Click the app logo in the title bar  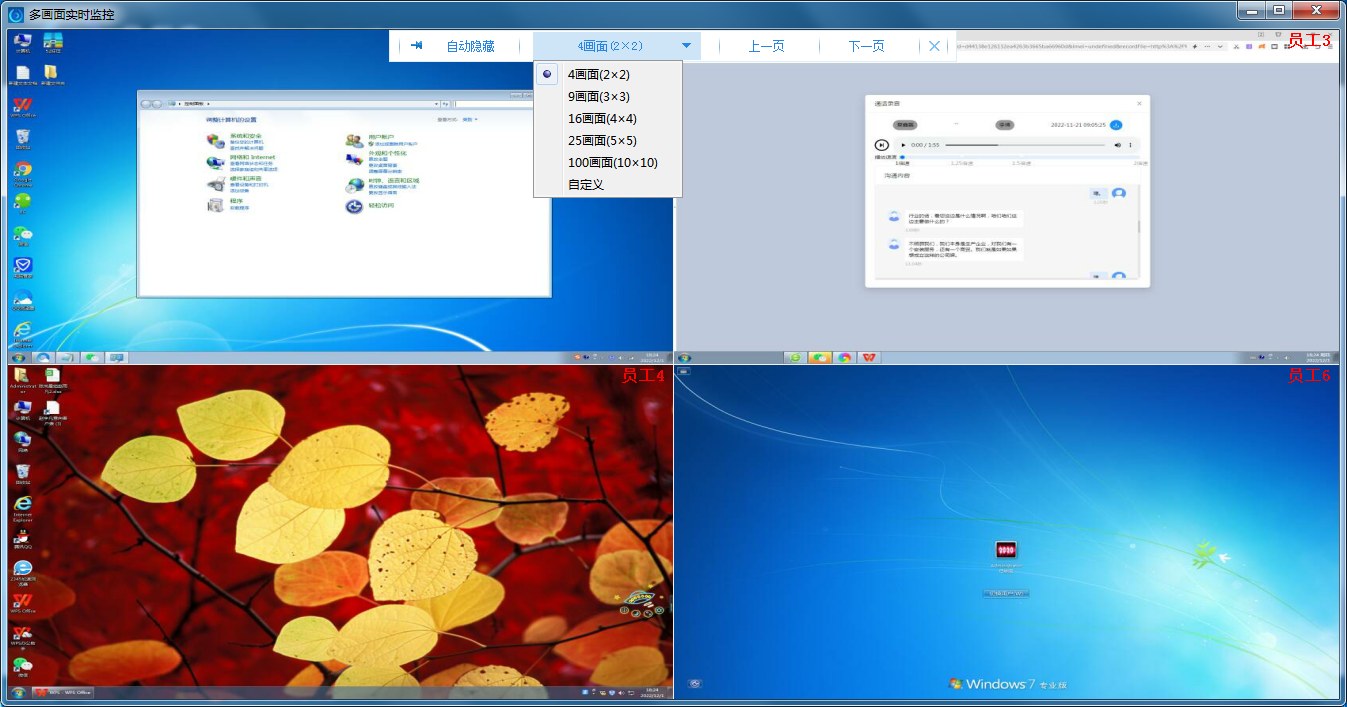click(x=15, y=14)
